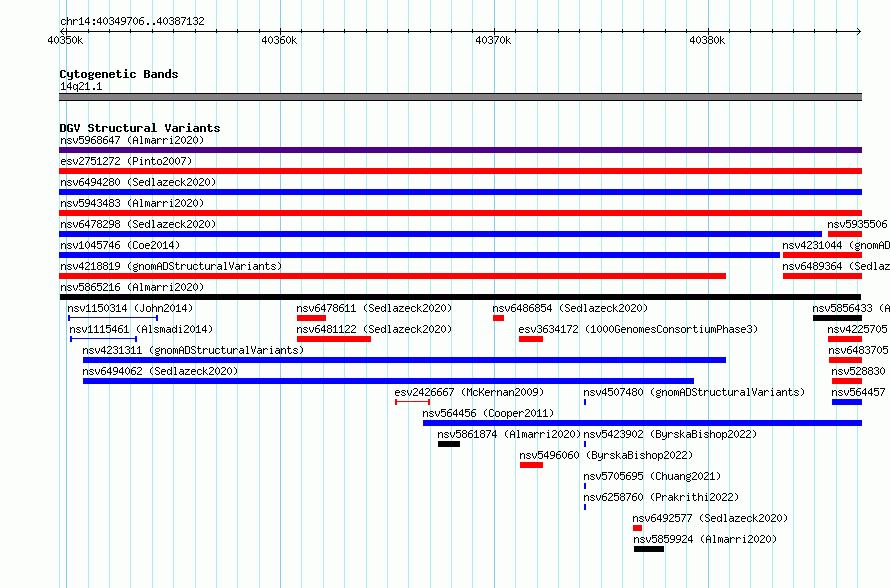
Task: Click the red bar under nsv5496060
Action: (x=531, y=465)
